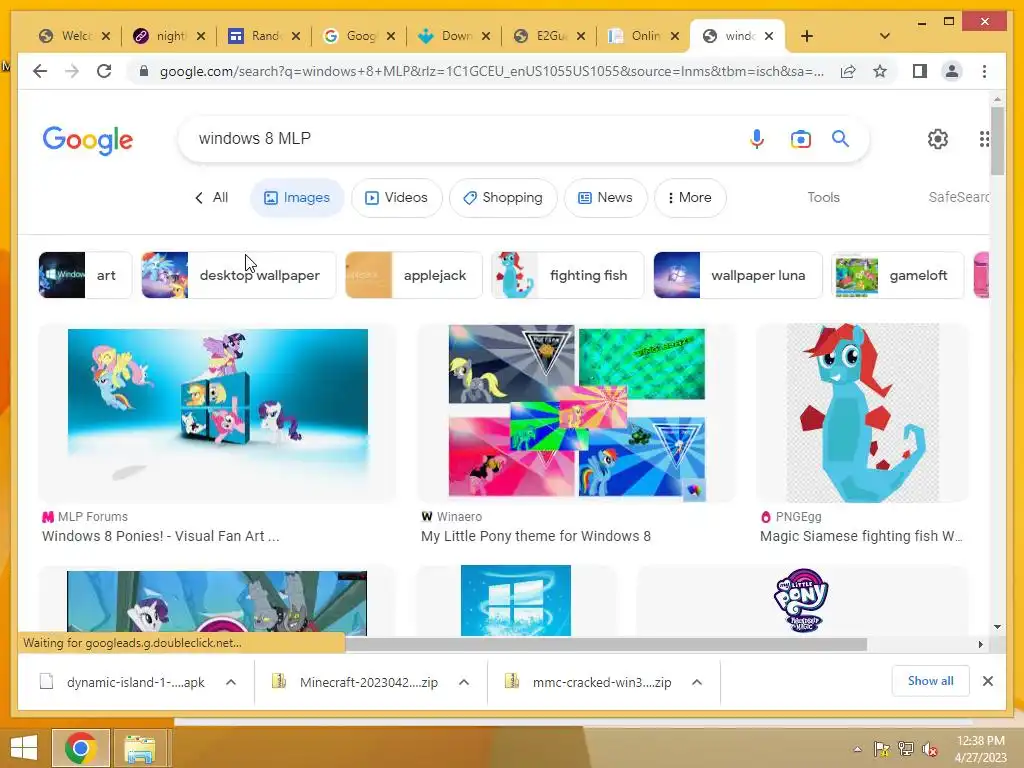Bookmark this page with star icon
This screenshot has width=1024, height=768.
tap(880, 71)
